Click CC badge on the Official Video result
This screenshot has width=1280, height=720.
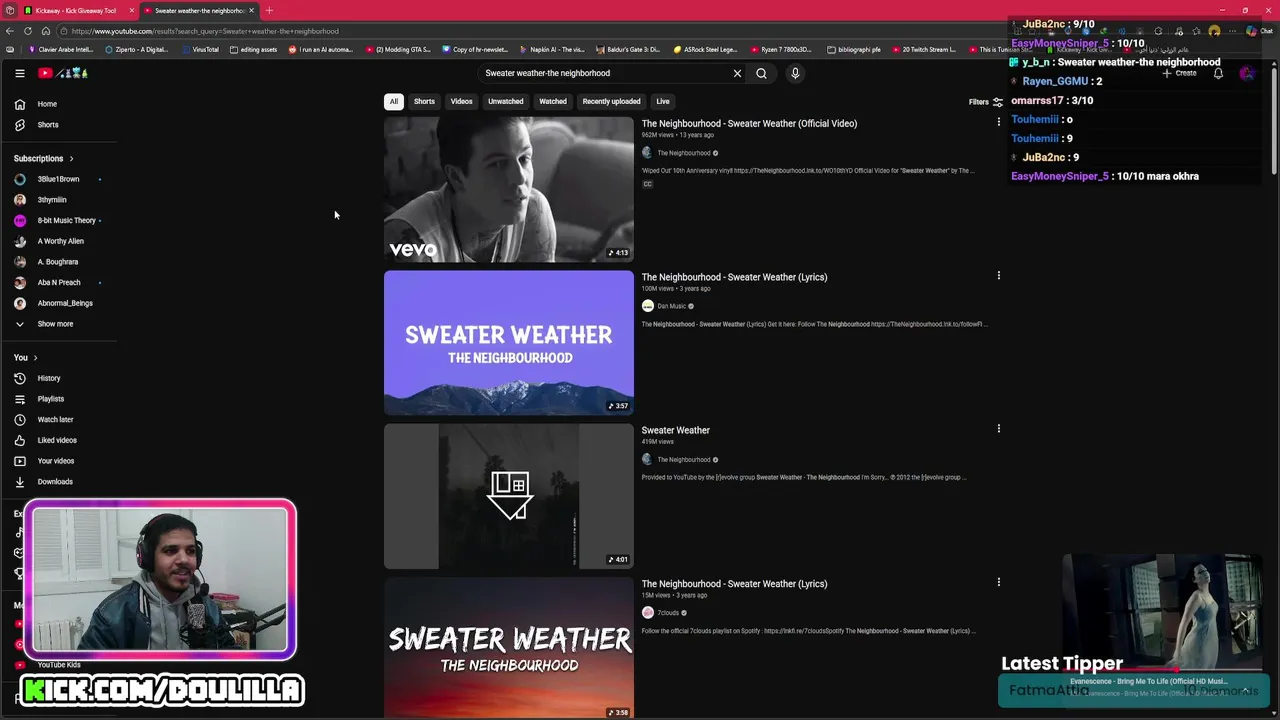(x=647, y=184)
